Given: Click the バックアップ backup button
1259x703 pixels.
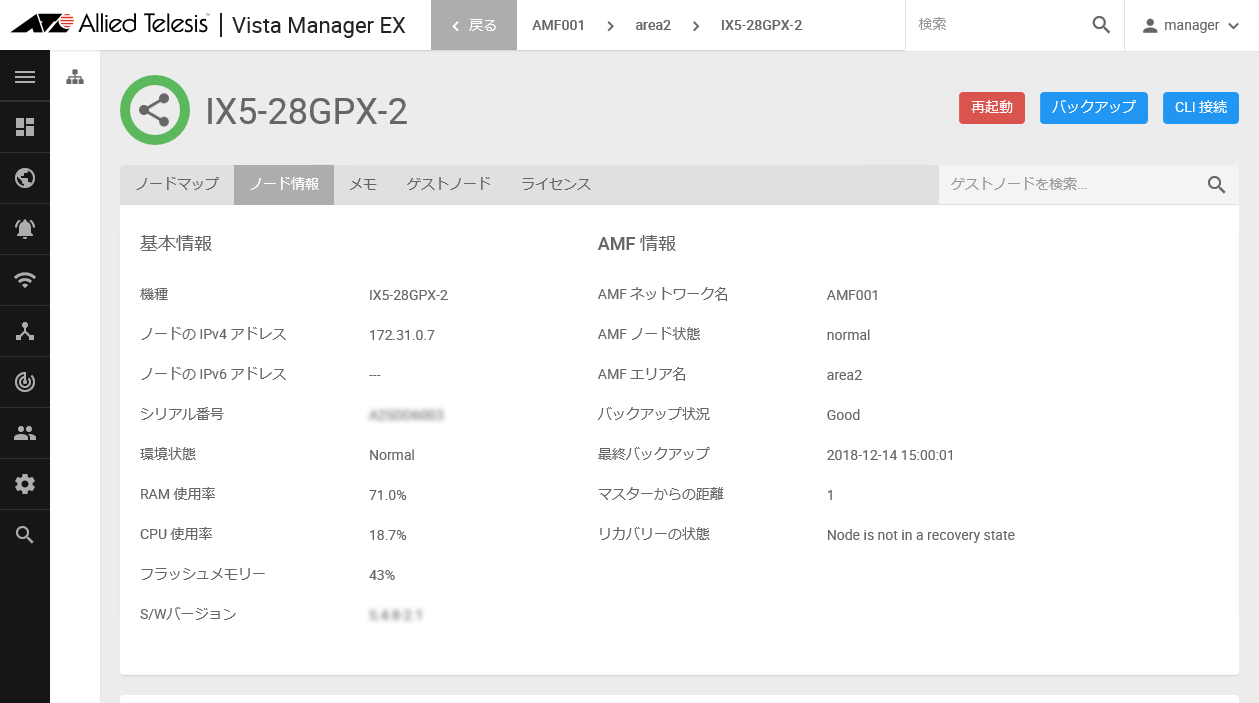Looking at the screenshot, I should pos(1094,108).
